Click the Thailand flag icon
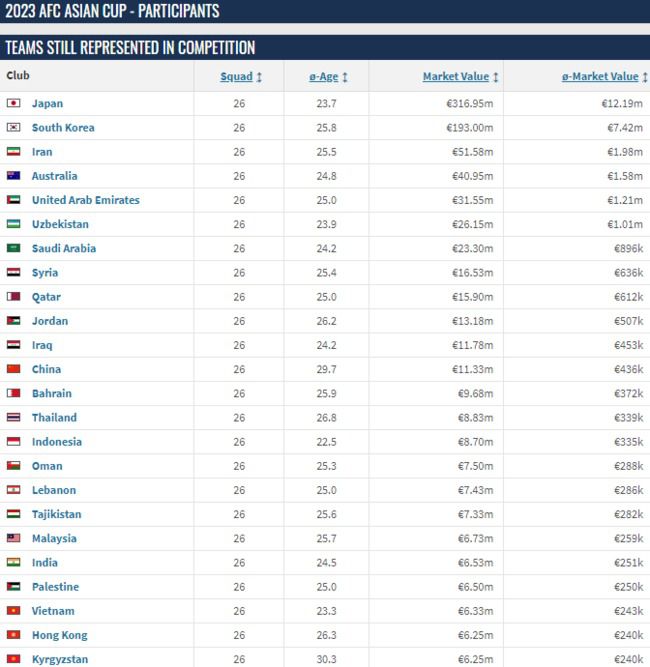This screenshot has height=667, width=650. (14, 418)
